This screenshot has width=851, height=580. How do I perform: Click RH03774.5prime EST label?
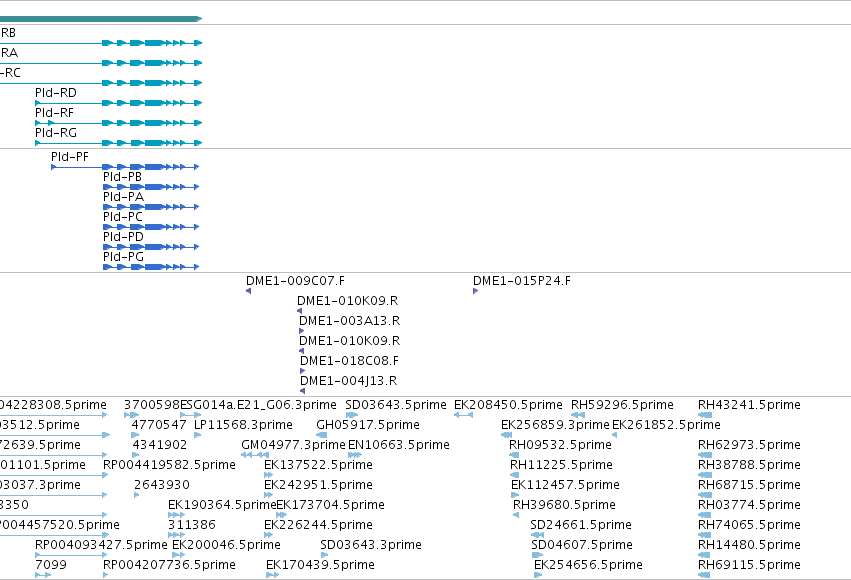pyautogui.click(x=750, y=505)
